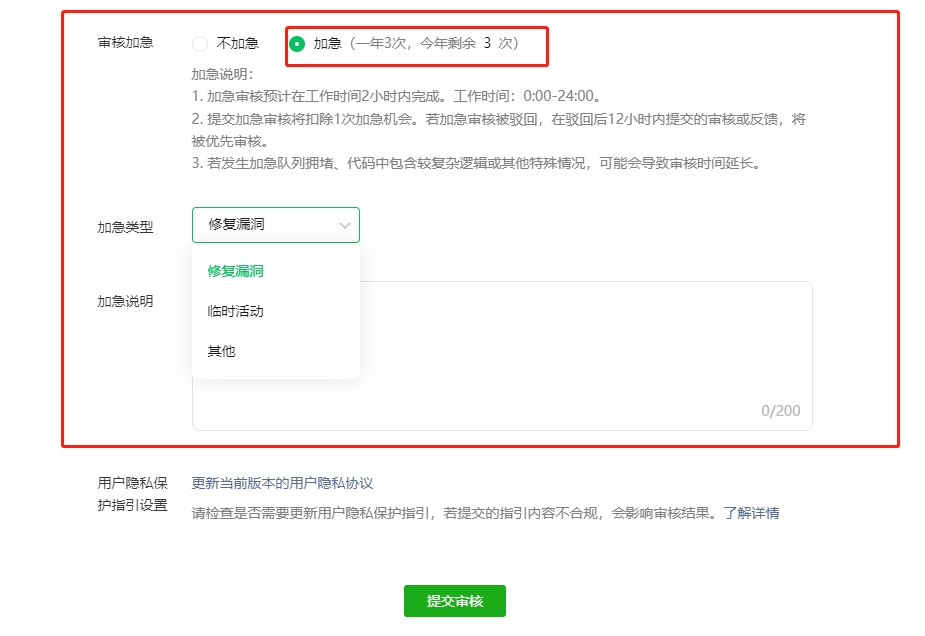Select 临时活动 as the urgency type
Viewport: 925px width, 636px height.
pyautogui.click(x=234, y=311)
